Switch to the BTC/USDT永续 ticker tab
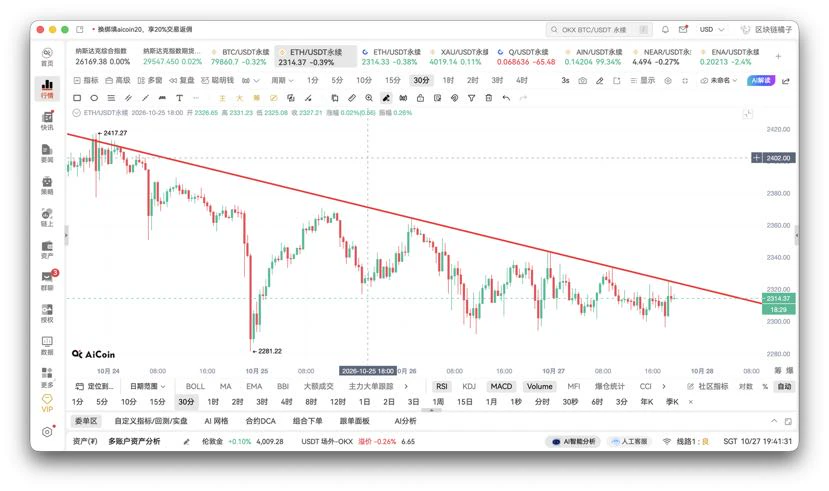829x491 pixels. [x=241, y=57]
